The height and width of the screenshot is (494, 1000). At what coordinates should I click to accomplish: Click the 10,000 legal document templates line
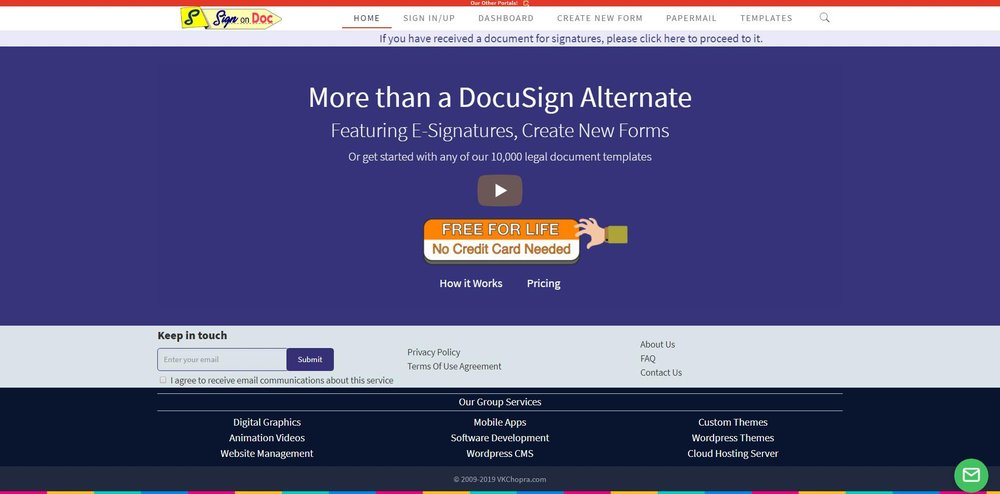click(x=500, y=157)
